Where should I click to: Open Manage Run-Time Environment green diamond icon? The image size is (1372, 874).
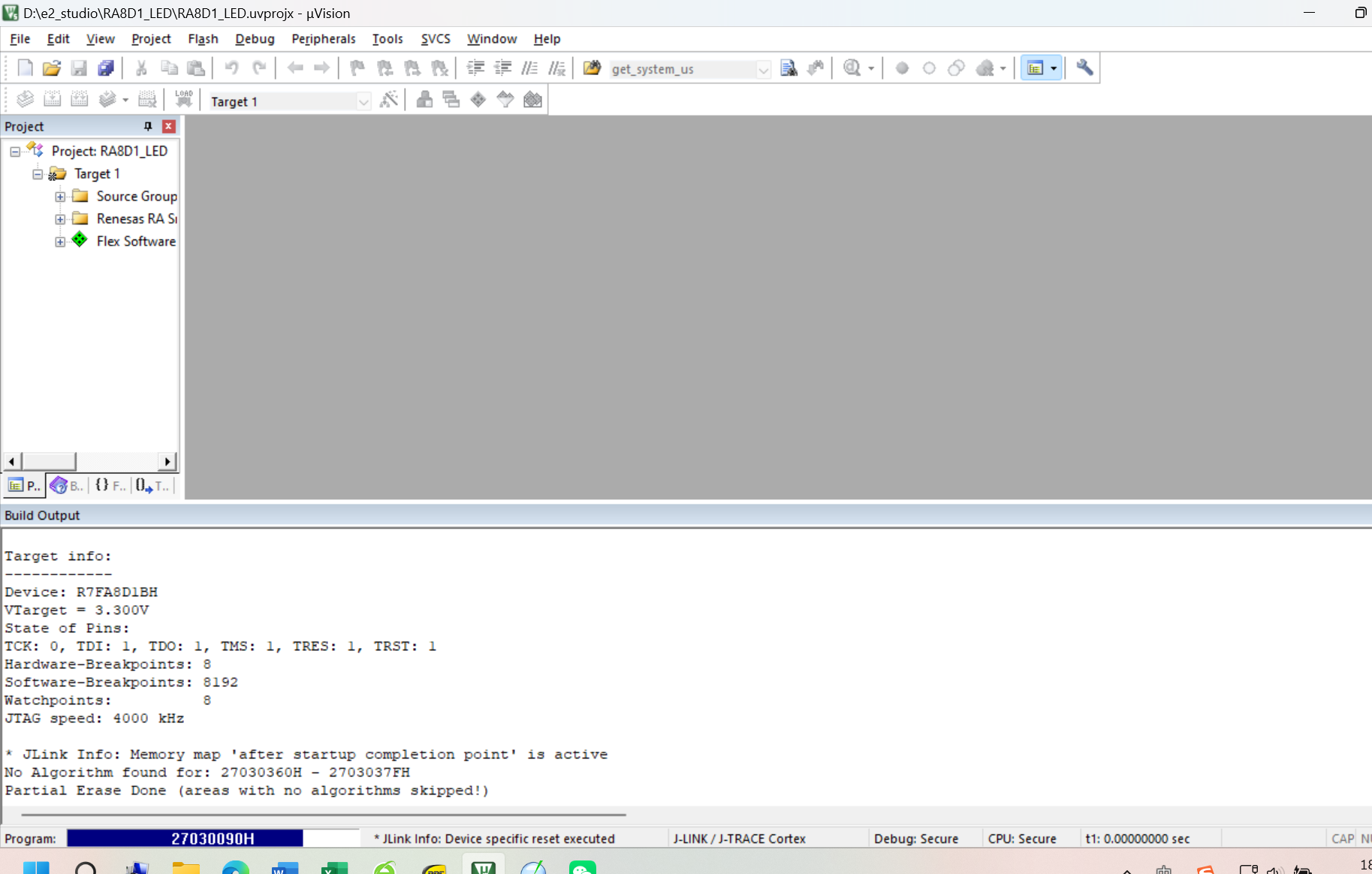tap(478, 99)
